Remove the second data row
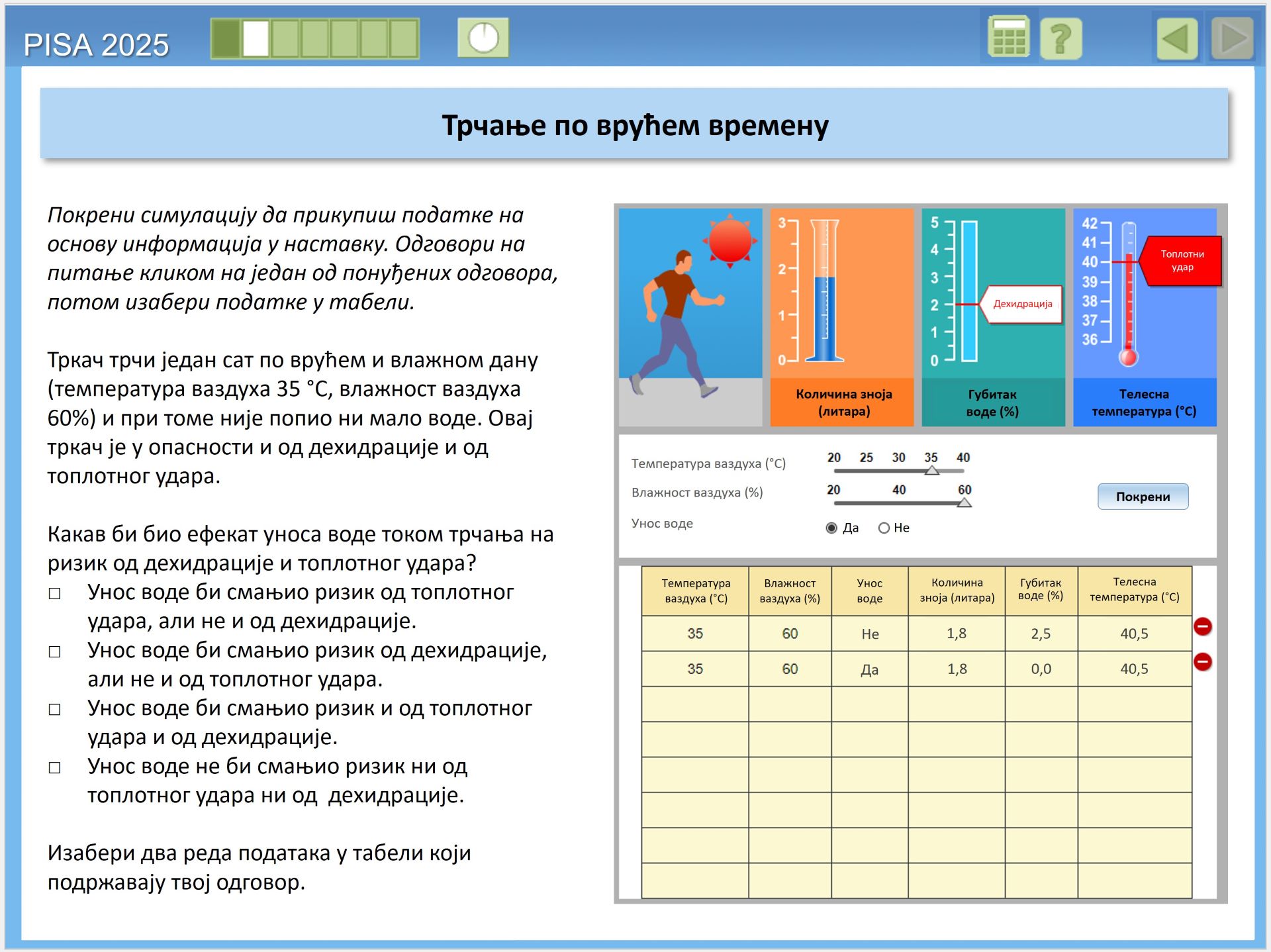 (1202, 661)
